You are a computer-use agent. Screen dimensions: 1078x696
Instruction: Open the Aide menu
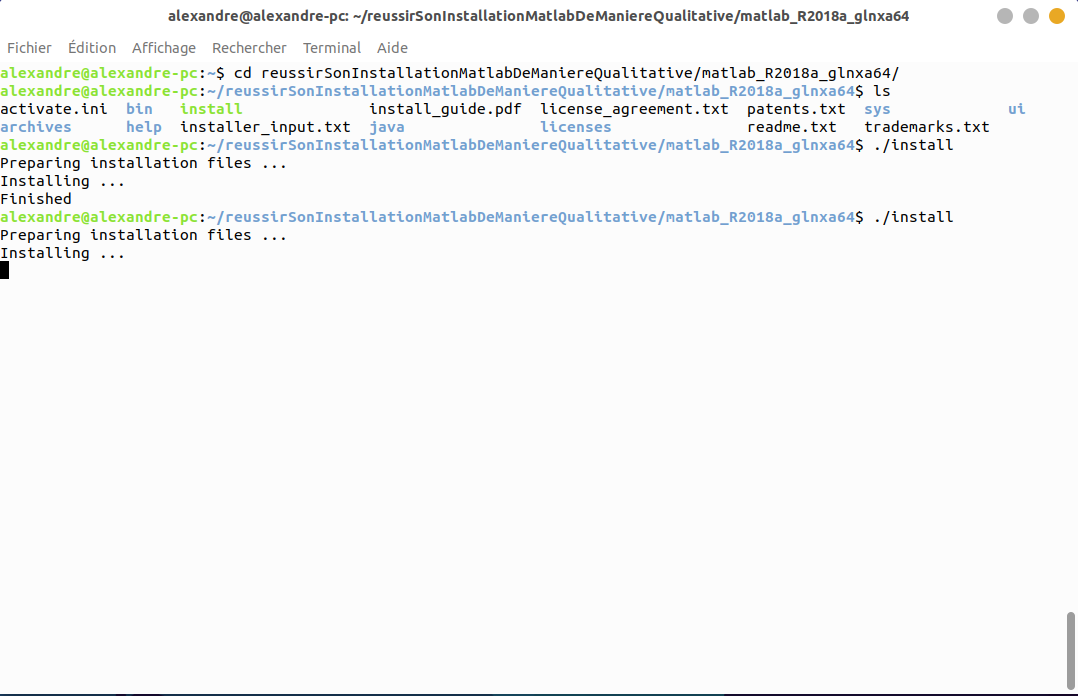[x=393, y=48]
